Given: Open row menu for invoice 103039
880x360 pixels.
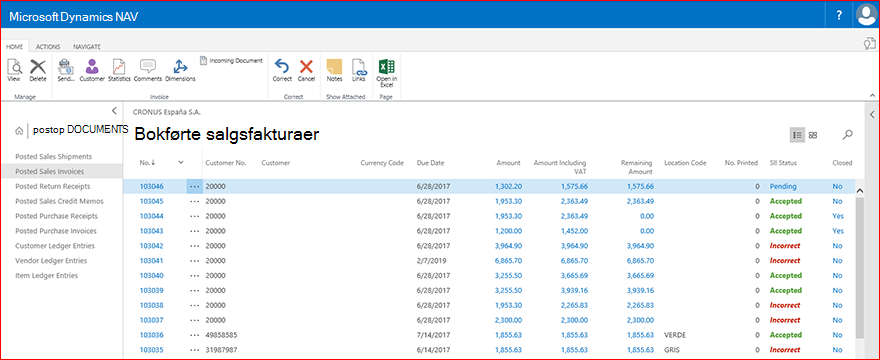Looking at the screenshot, I should pos(195,291).
